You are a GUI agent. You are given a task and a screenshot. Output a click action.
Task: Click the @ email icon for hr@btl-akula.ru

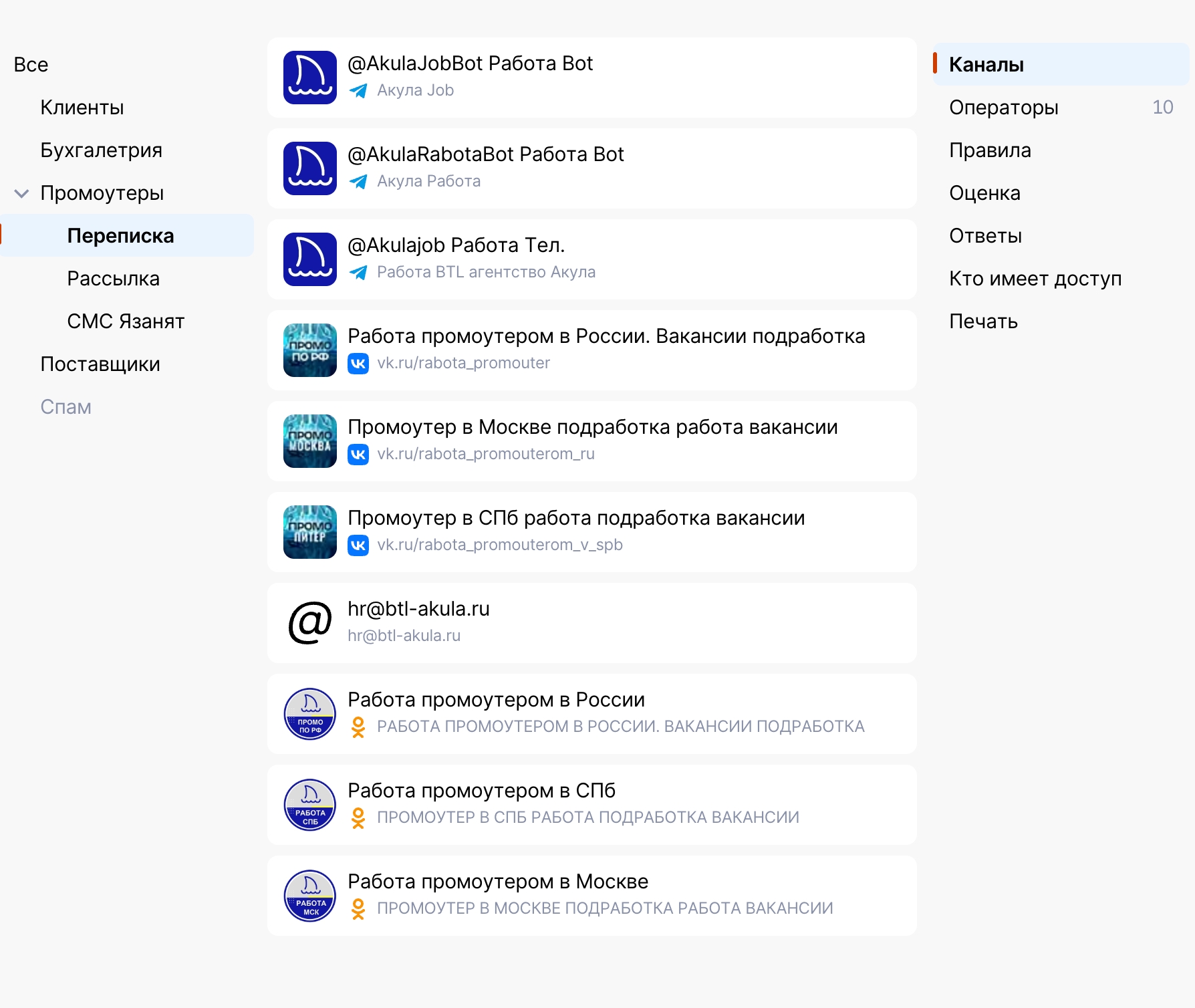pyautogui.click(x=309, y=623)
